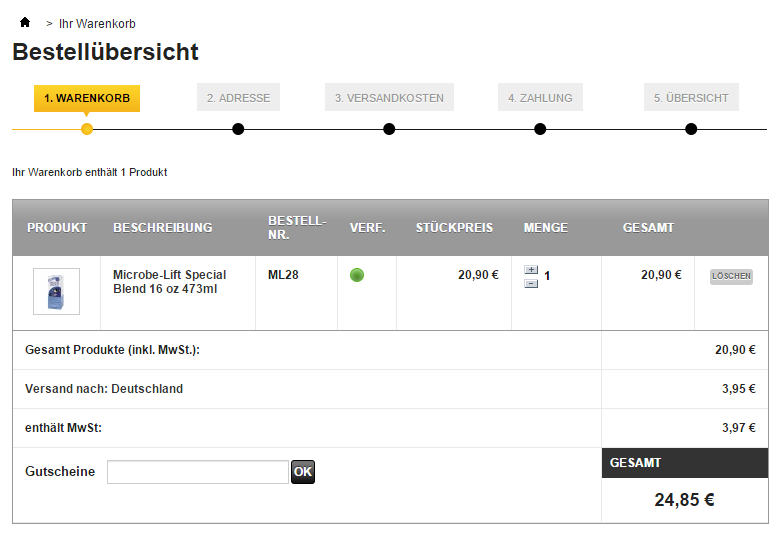
Task: Go to the 2. Adresse step
Action: click(238, 98)
